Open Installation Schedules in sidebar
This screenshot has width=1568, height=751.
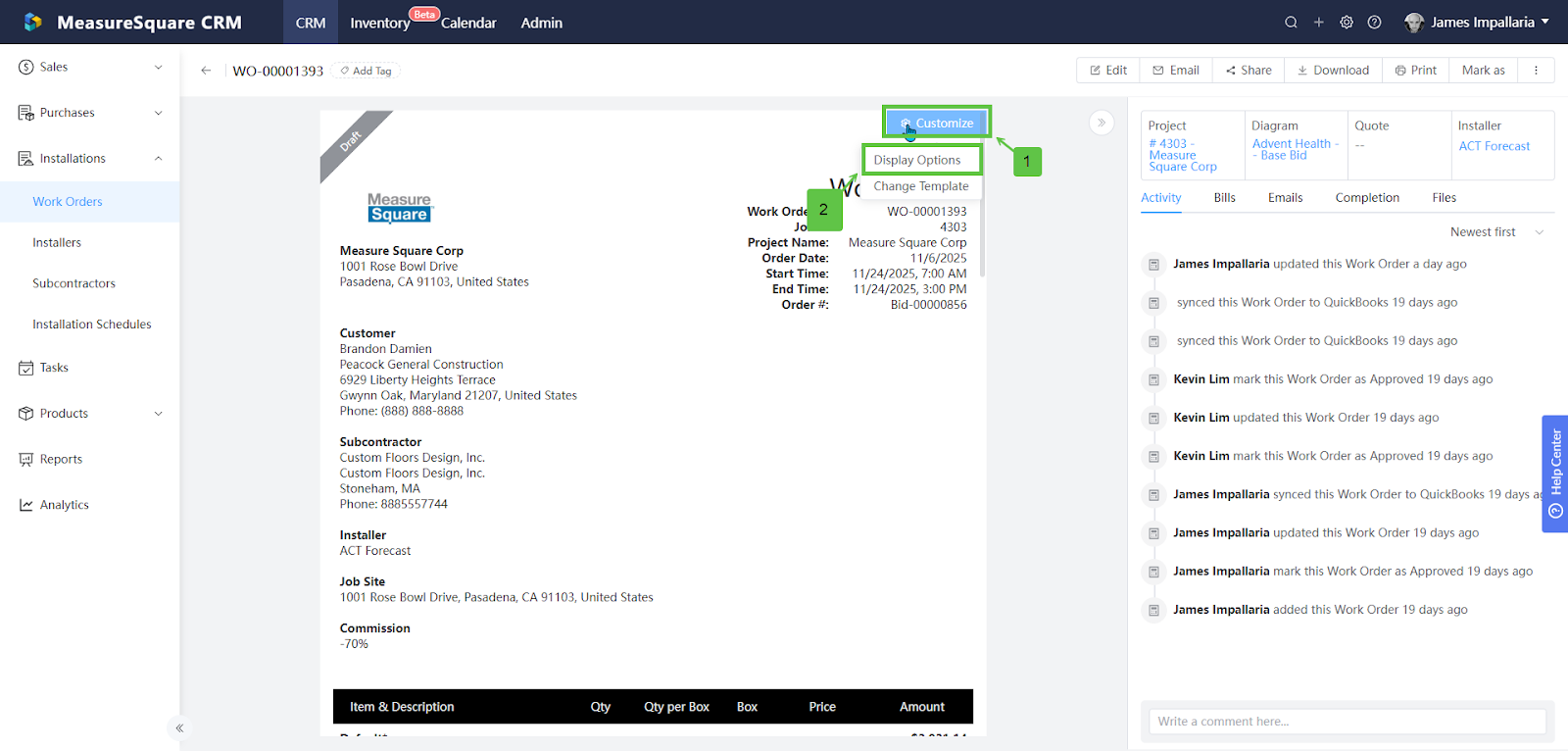(92, 325)
